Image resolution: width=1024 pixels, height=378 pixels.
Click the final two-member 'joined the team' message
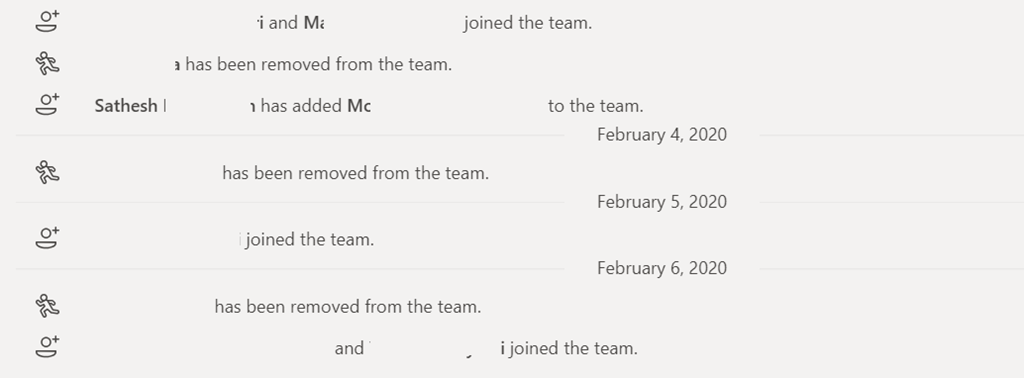tap(486, 349)
